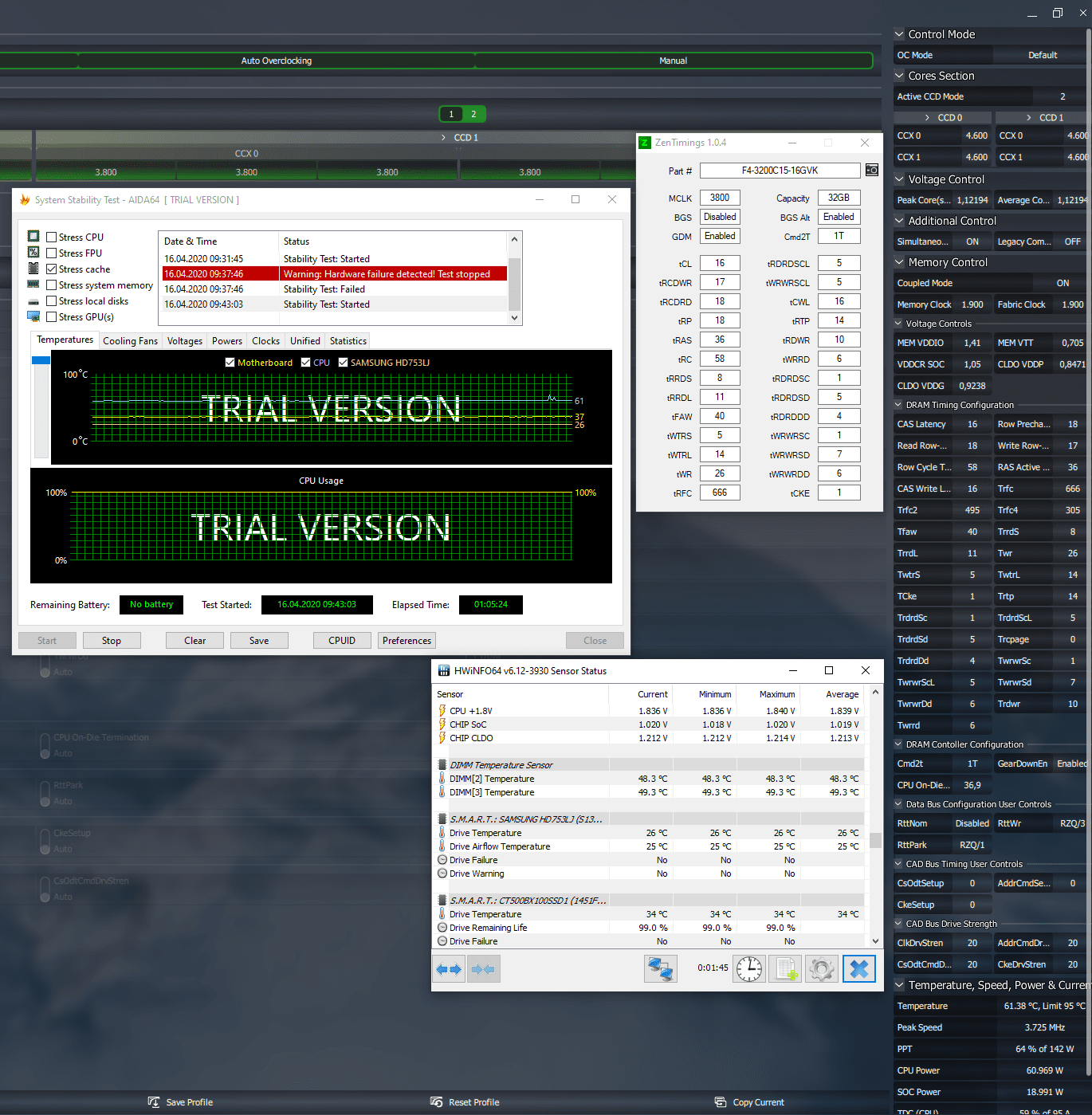Enable the Stress FPU checkbox
This screenshot has height=1115, width=1092.
click(52, 253)
